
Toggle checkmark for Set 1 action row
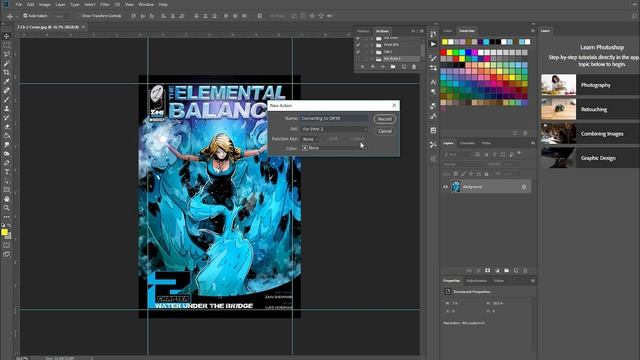click(x=358, y=52)
